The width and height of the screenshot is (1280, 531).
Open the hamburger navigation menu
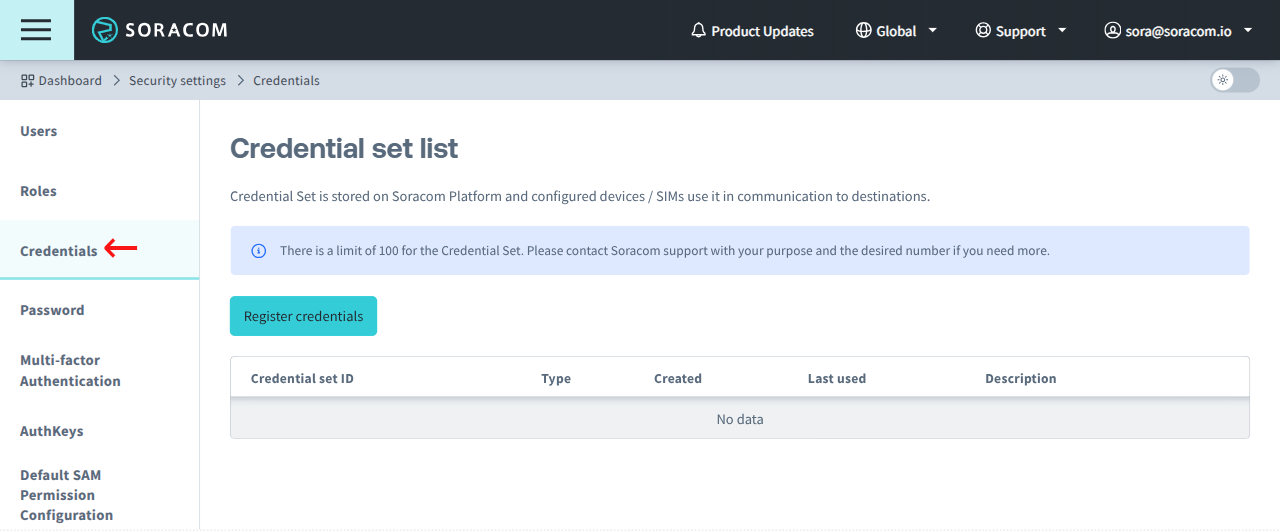coord(36,30)
